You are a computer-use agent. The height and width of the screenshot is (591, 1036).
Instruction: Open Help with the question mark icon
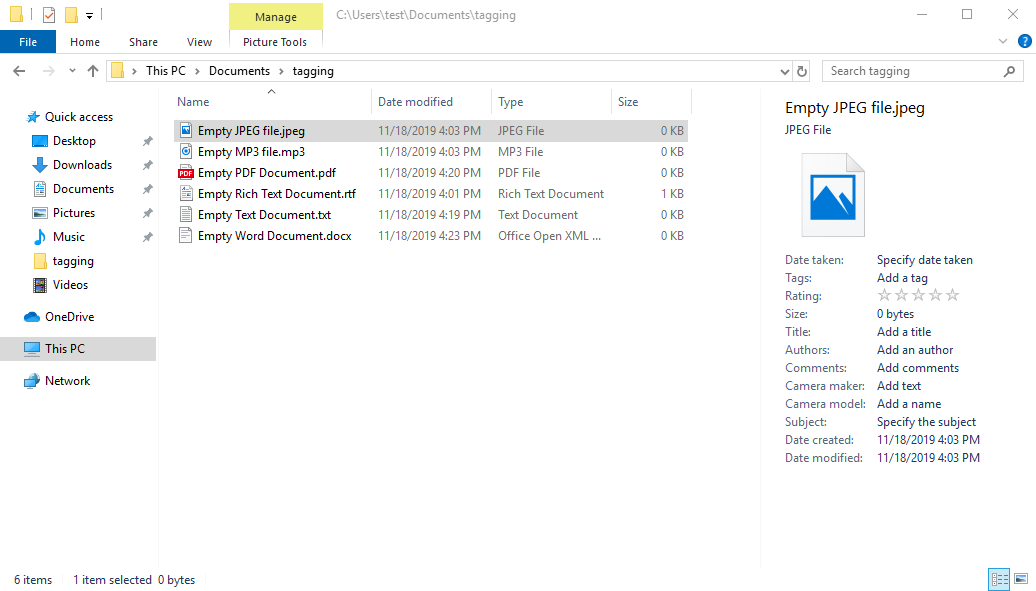[1023, 40]
